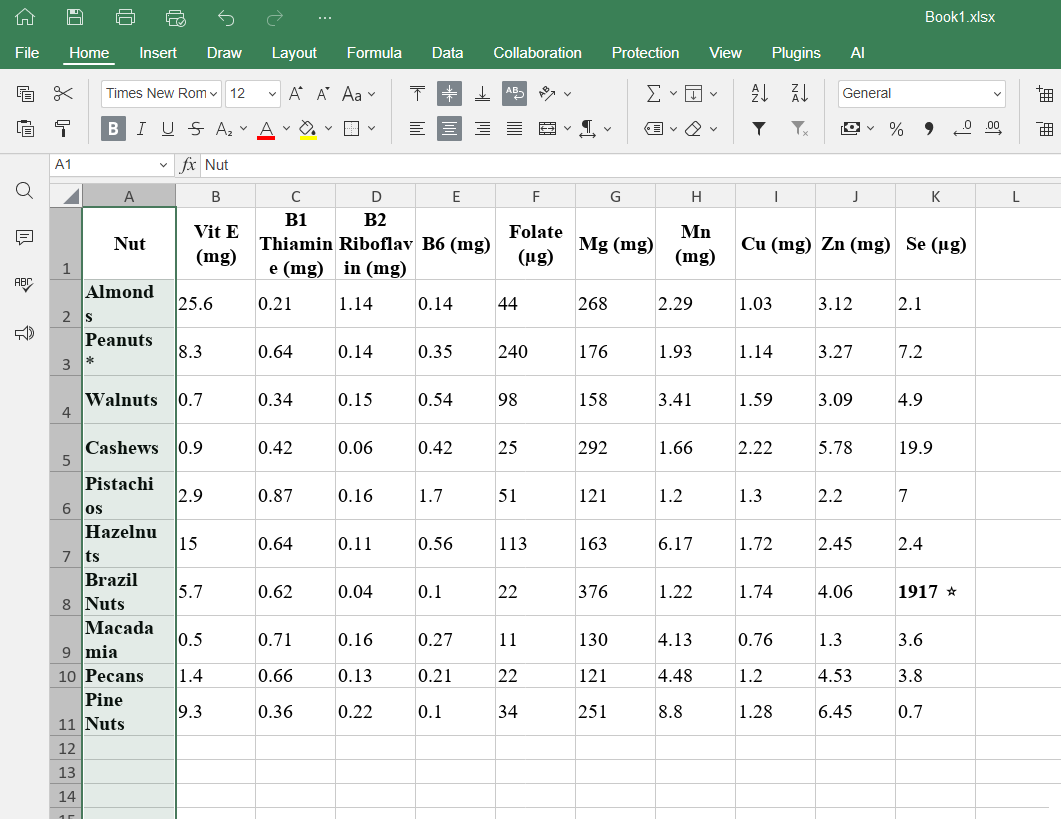1061x819 pixels.
Task: Open the font name dropdown
Action: [x=161, y=94]
